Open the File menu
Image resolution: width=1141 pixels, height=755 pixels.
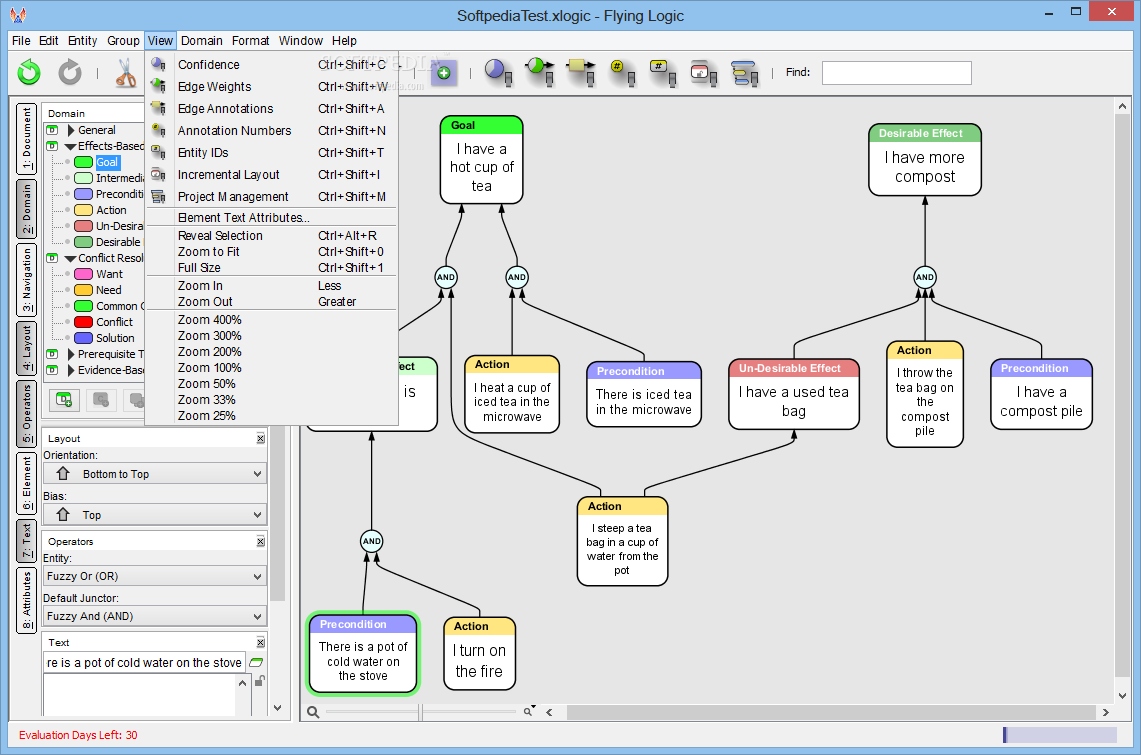pyautogui.click(x=21, y=41)
